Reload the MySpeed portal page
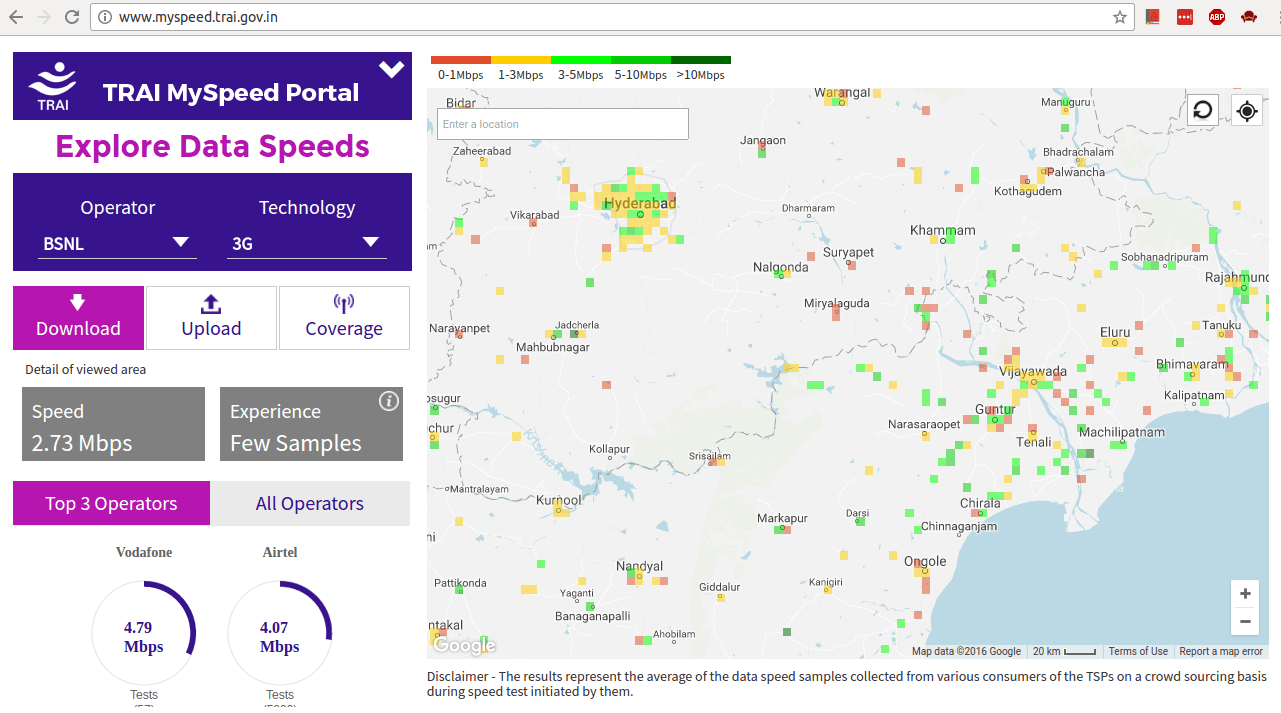This screenshot has height=713, width=1281. pyautogui.click(x=72, y=17)
